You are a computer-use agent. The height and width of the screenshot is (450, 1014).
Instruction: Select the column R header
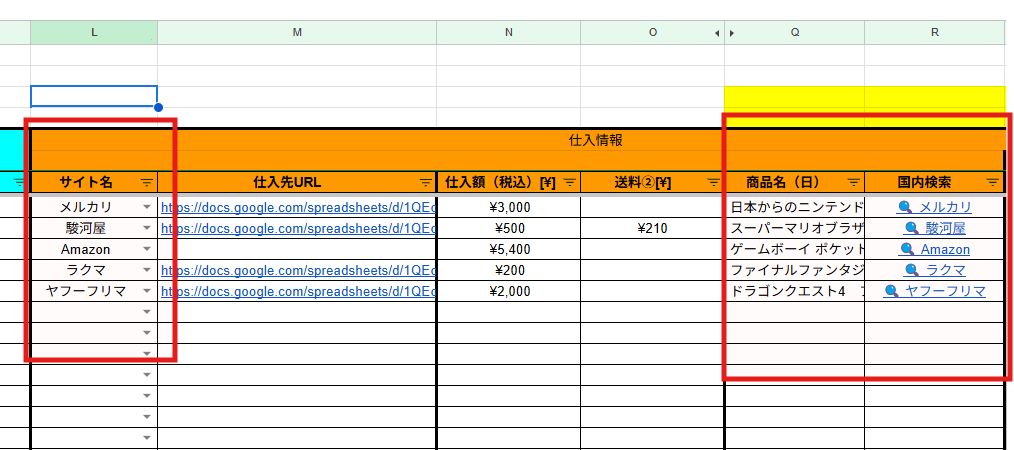(935, 32)
